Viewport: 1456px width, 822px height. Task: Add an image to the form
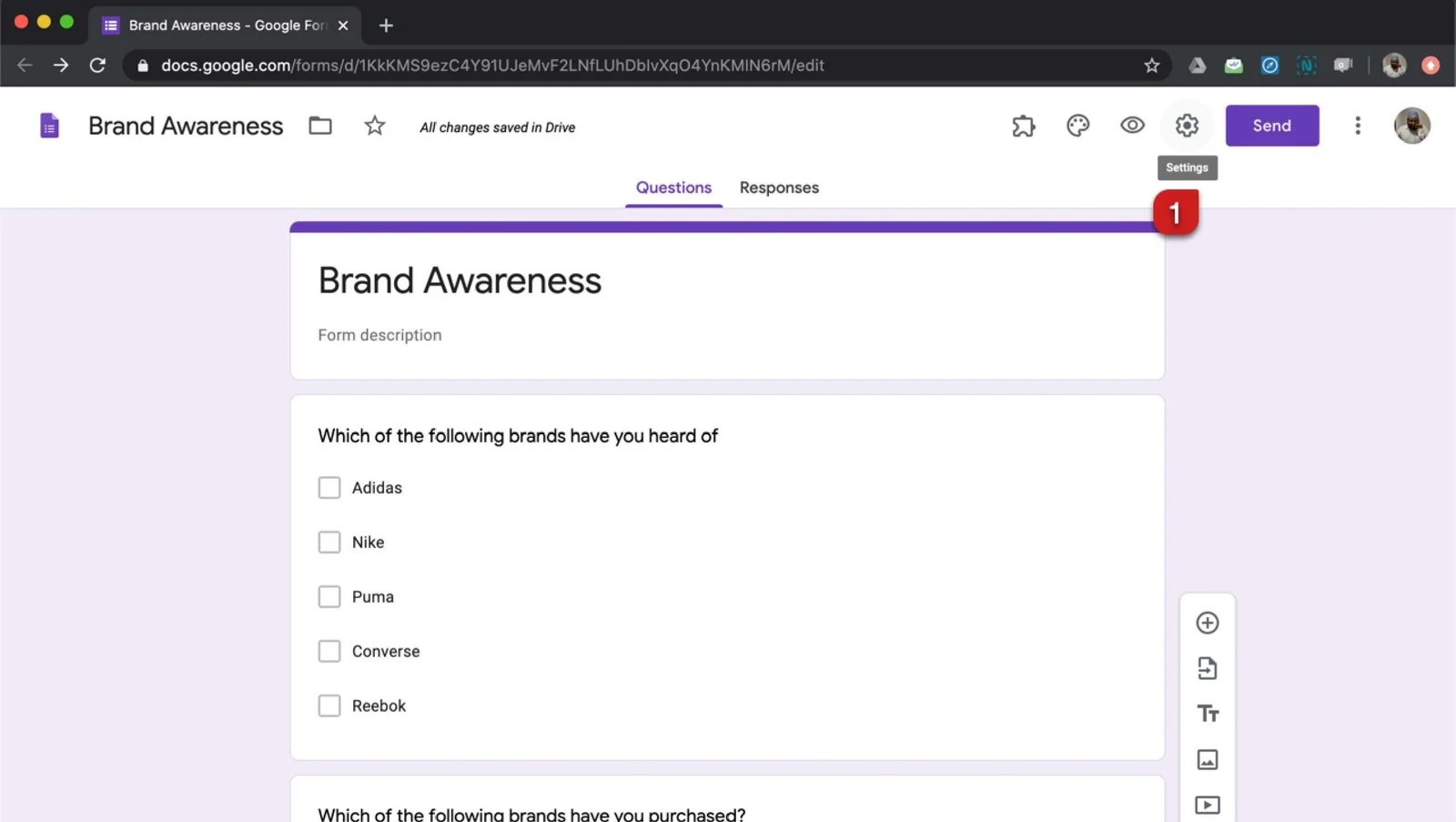1207,759
